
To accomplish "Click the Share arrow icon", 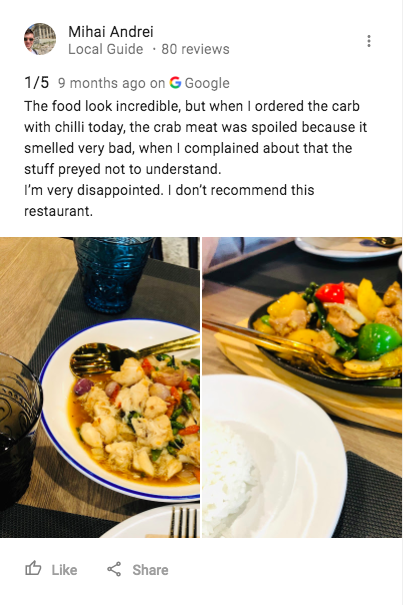I will (114, 569).
